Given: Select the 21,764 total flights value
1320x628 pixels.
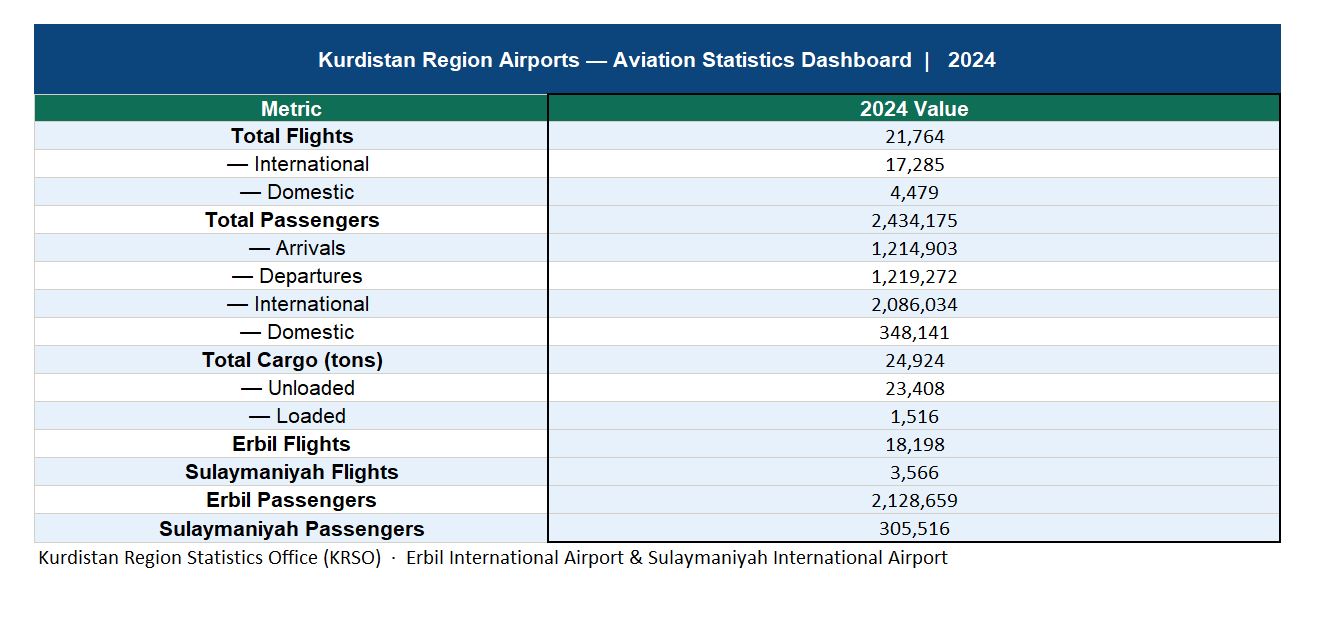Looking at the screenshot, I should 913,137.
